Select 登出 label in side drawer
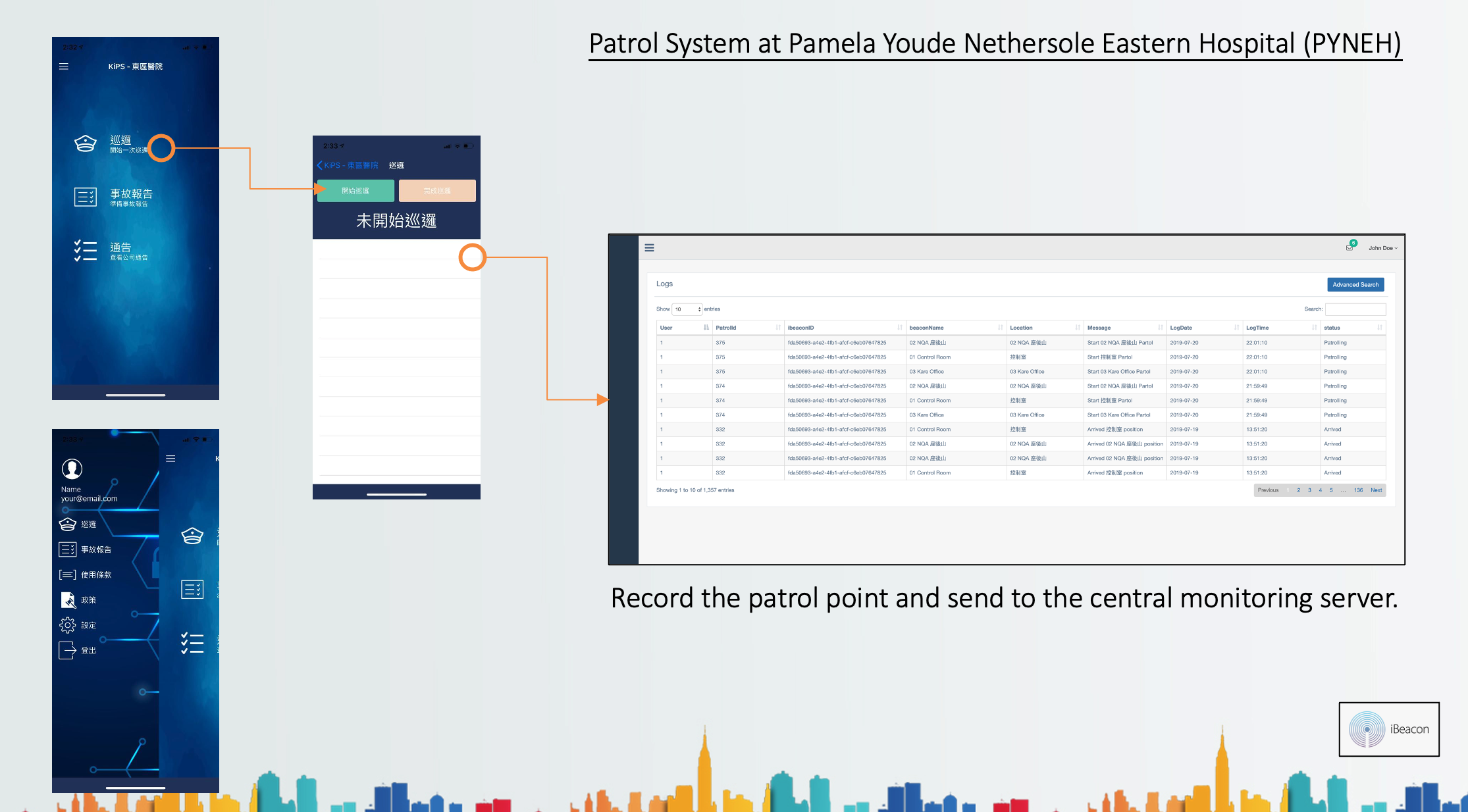Image resolution: width=1468 pixels, height=812 pixels. (89, 650)
